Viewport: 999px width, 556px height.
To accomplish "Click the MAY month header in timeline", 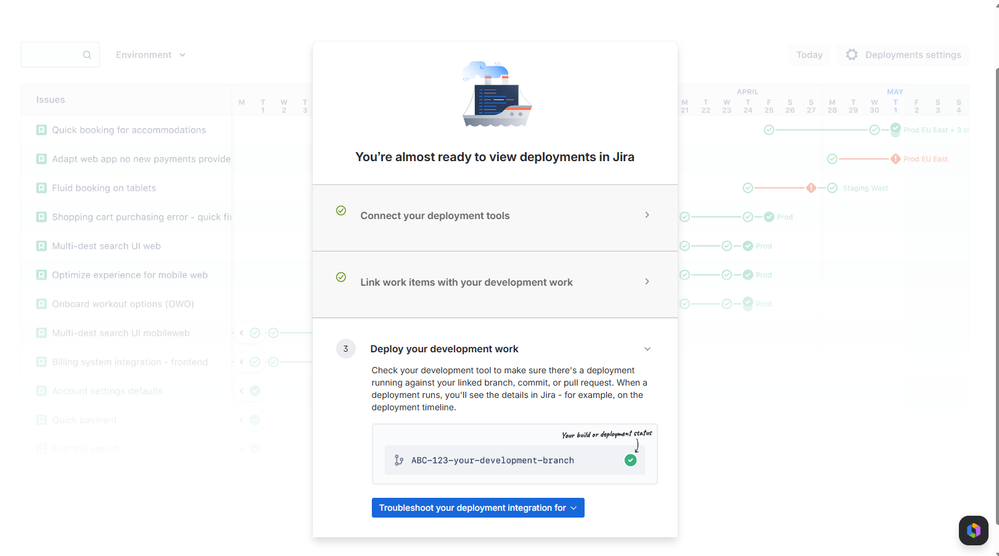I will 895,92.
